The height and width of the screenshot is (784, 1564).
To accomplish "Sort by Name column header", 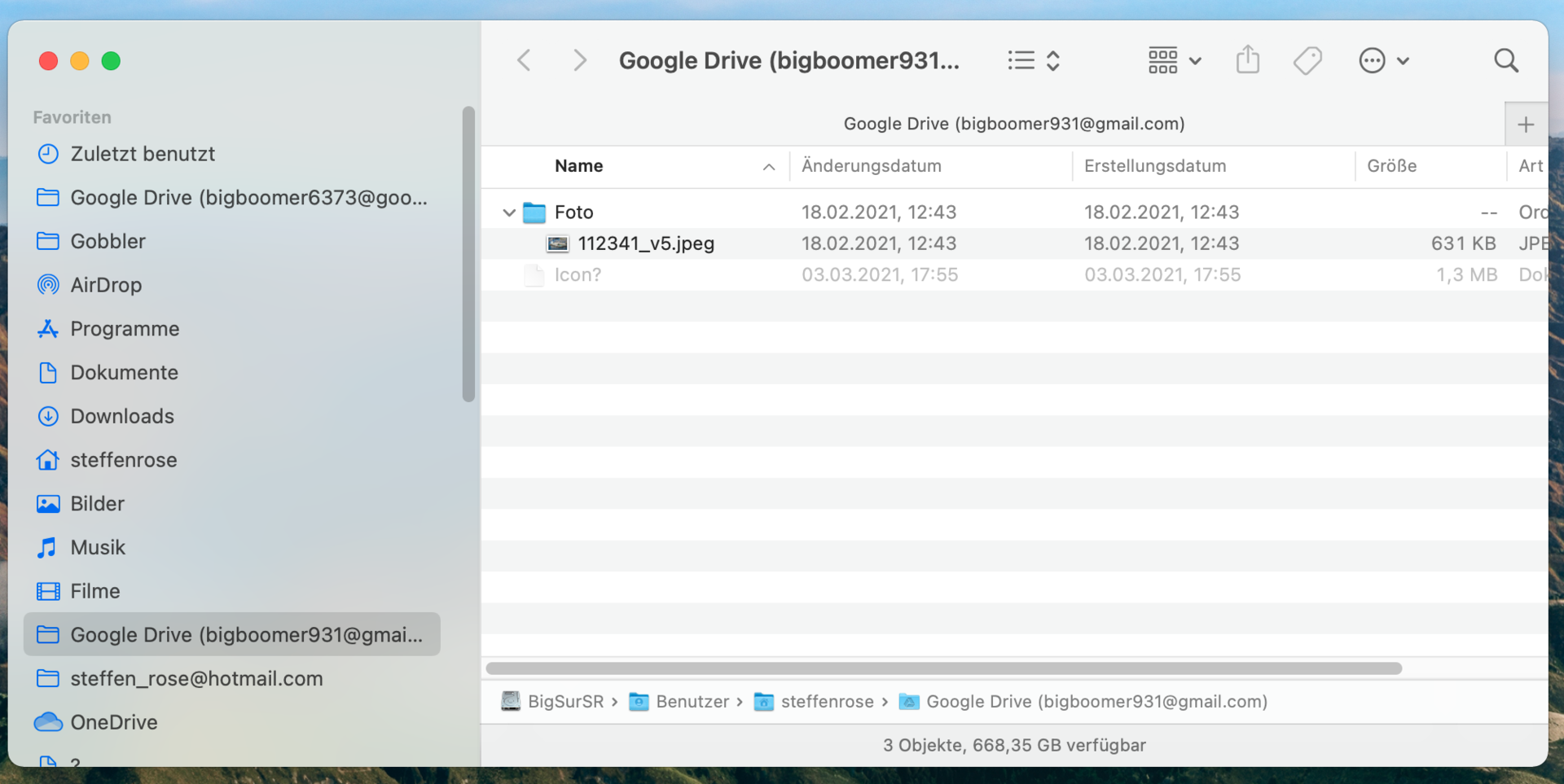I will click(578, 166).
